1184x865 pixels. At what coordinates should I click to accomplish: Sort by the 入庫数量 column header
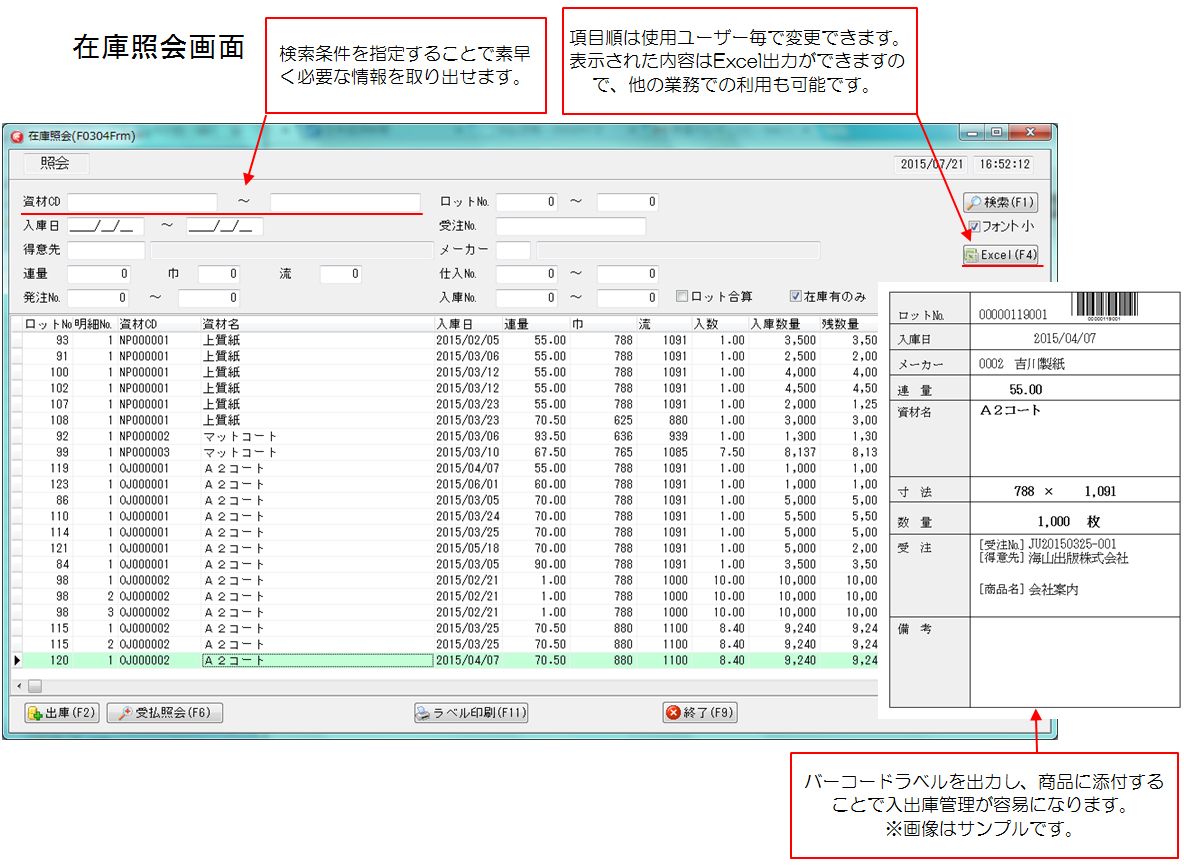[x=782, y=325]
